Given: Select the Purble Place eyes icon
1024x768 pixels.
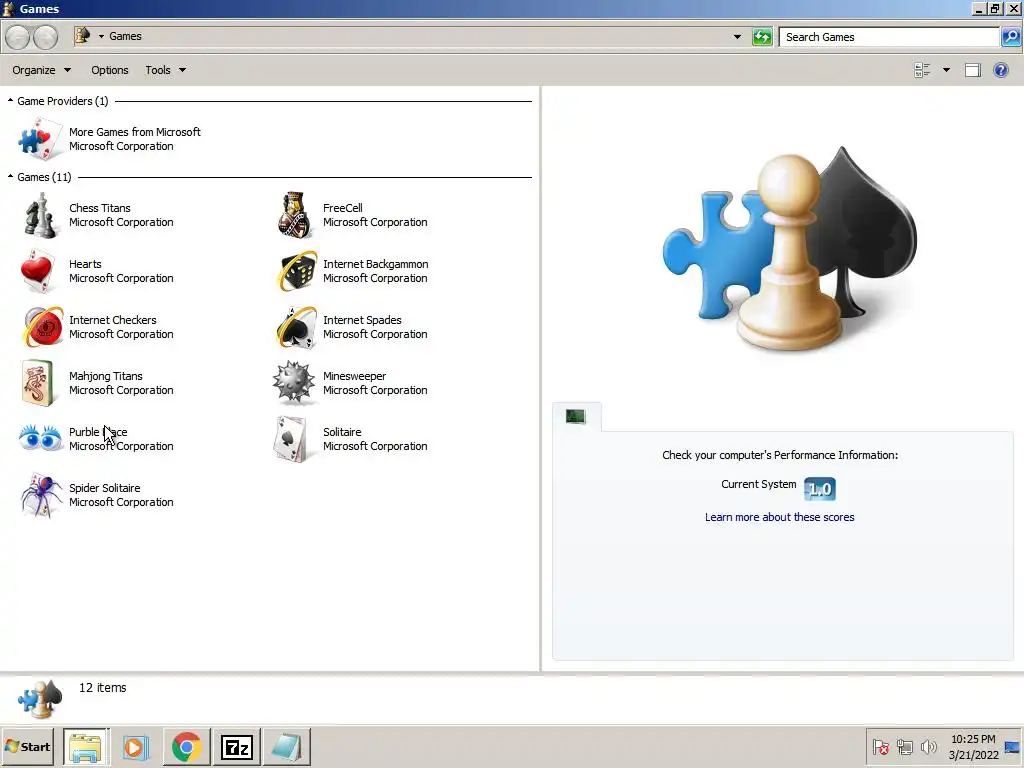Looking at the screenshot, I should coord(40,438).
